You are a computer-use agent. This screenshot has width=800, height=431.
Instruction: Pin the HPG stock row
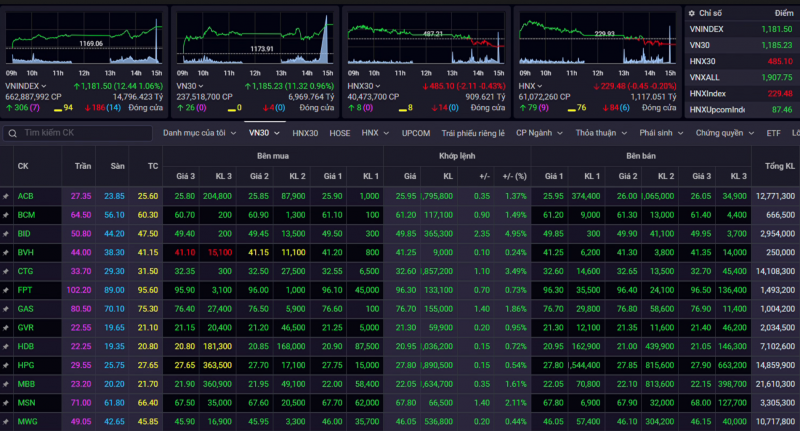(6, 366)
